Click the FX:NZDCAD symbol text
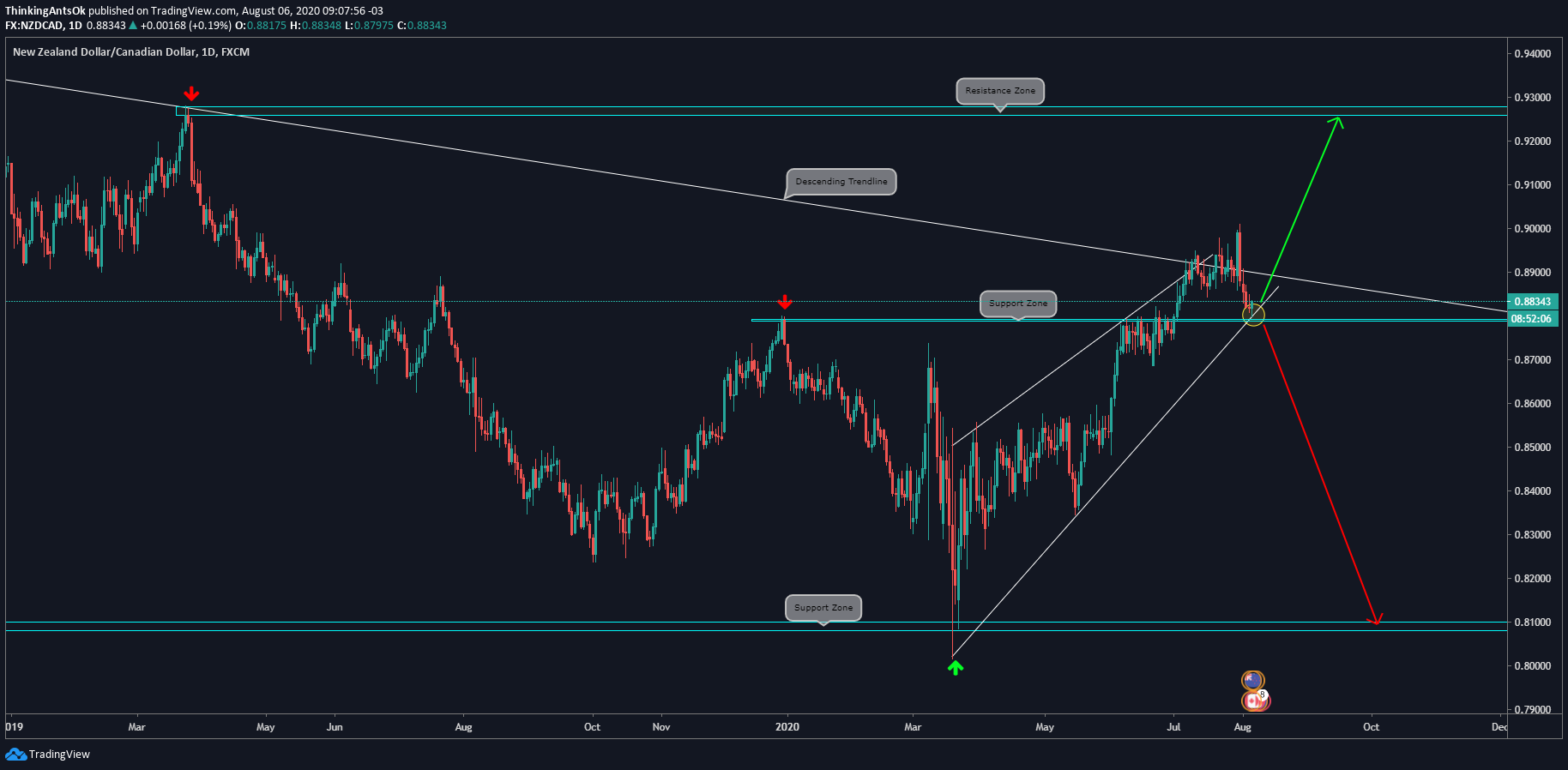Image resolution: width=1568 pixels, height=770 pixels. (x=34, y=26)
